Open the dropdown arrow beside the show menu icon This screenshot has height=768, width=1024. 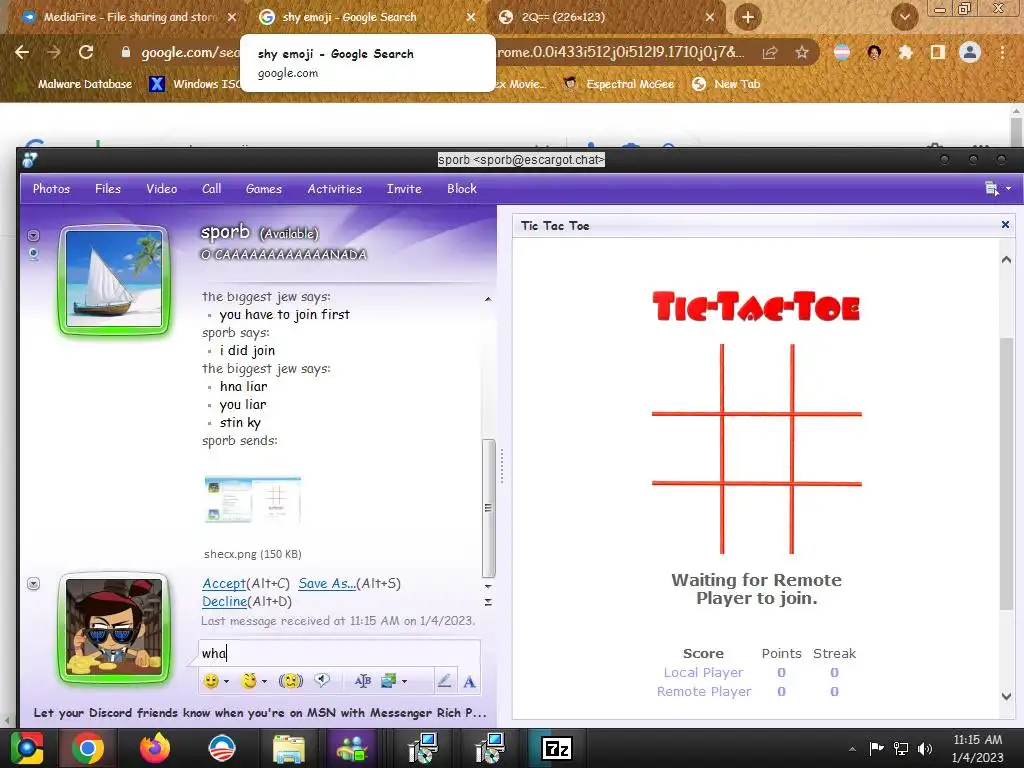click(1008, 189)
